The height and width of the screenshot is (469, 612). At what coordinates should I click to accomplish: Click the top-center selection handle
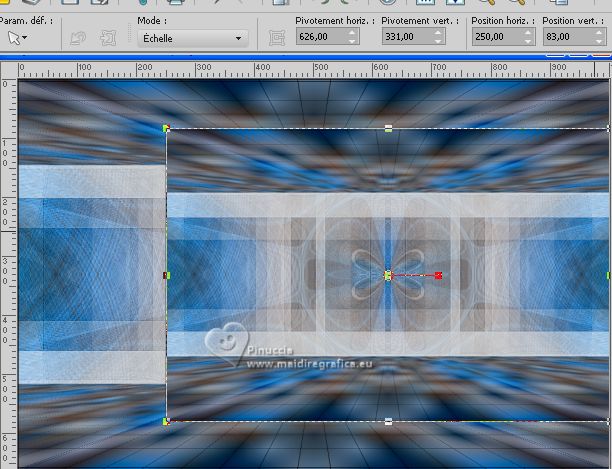click(x=388, y=128)
